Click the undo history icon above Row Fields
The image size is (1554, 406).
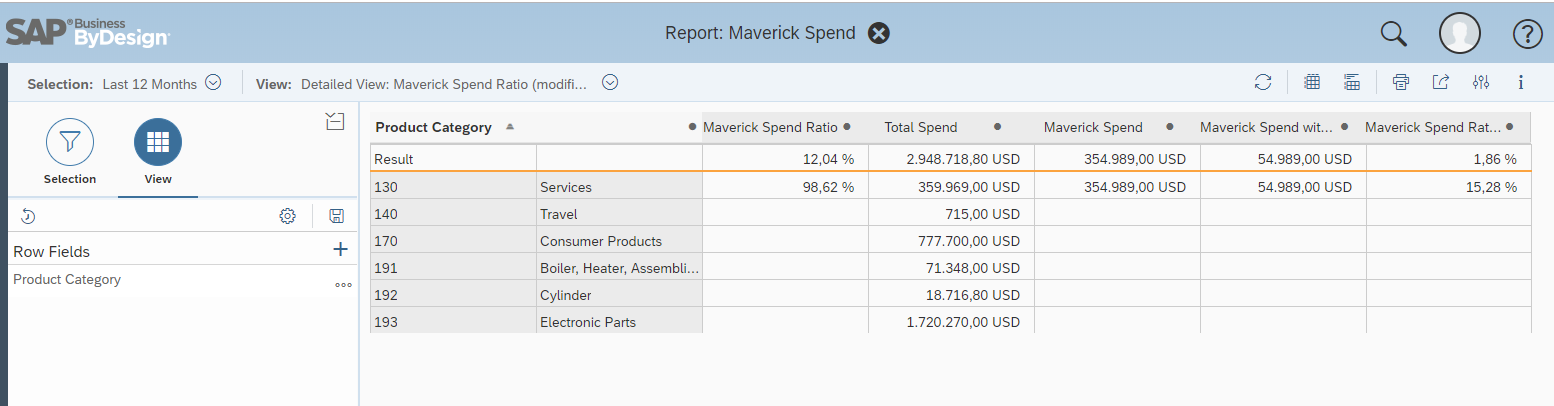[x=28, y=216]
